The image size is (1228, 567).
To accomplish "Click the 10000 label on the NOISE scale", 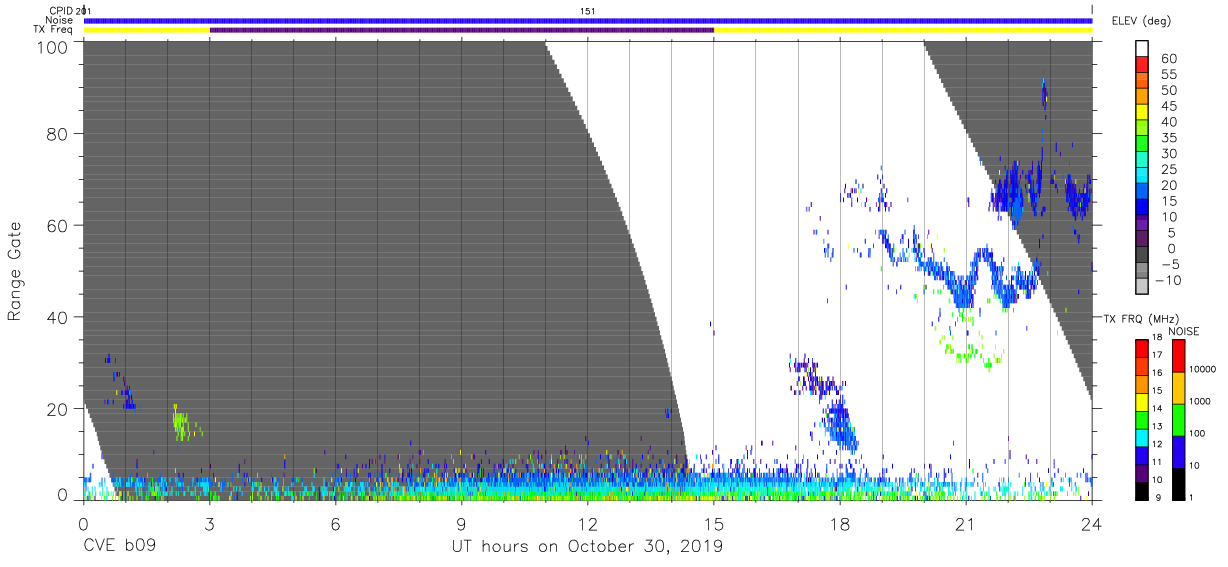I will (1202, 369).
